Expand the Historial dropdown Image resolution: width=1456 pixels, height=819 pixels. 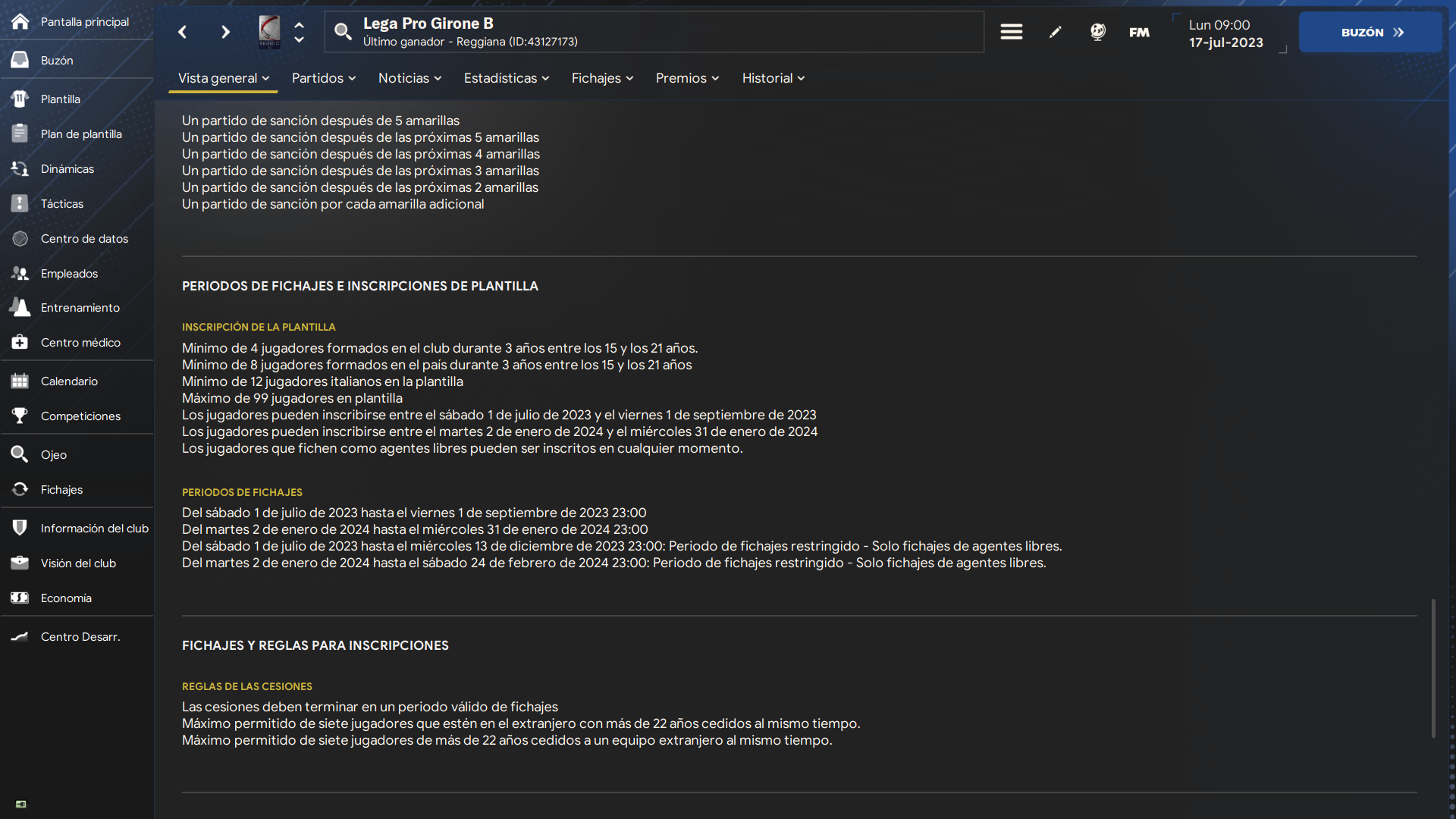pos(773,78)
